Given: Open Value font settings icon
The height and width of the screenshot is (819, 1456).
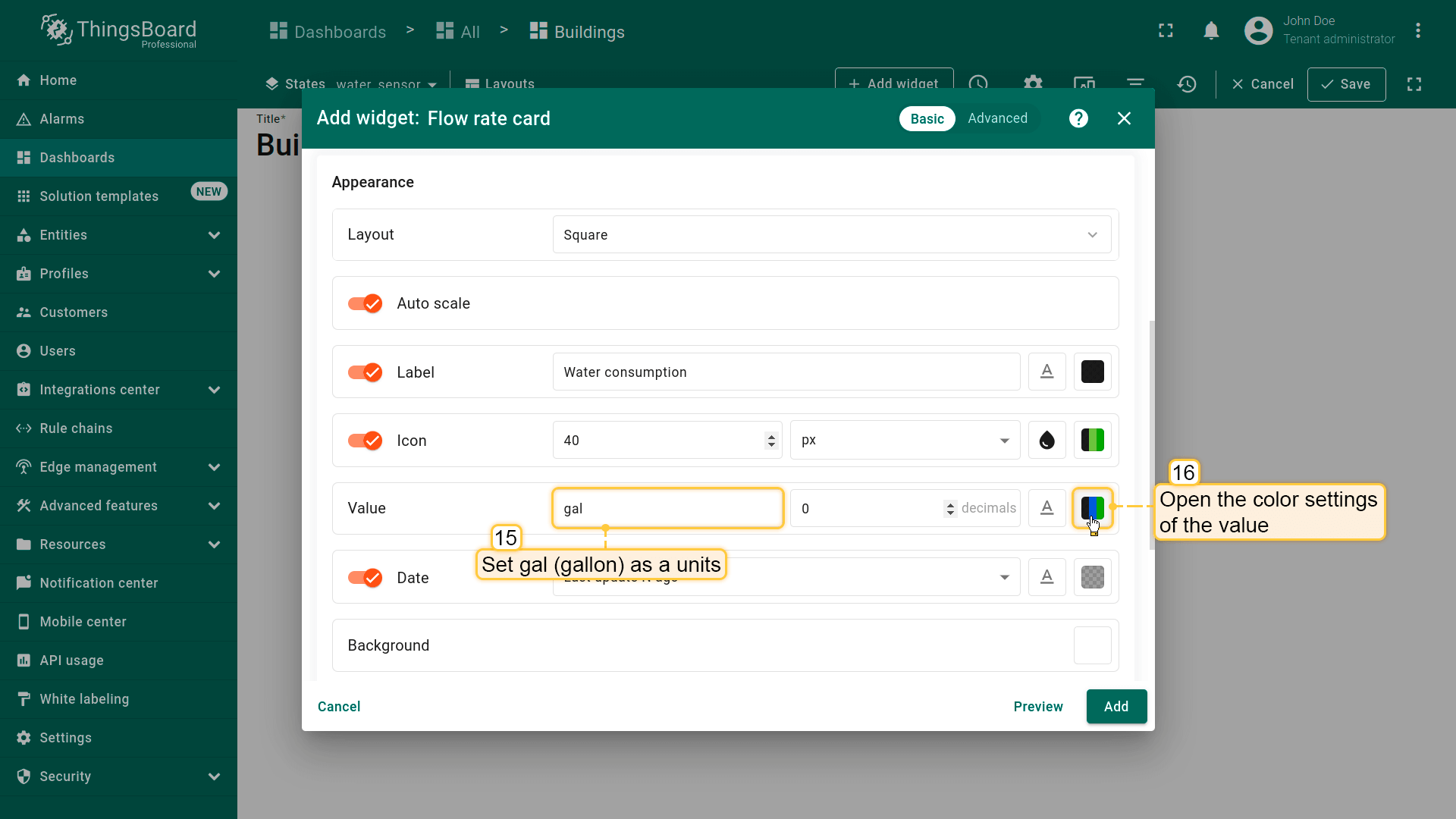Looking at the screenshot, I should tap(1046, 508).
